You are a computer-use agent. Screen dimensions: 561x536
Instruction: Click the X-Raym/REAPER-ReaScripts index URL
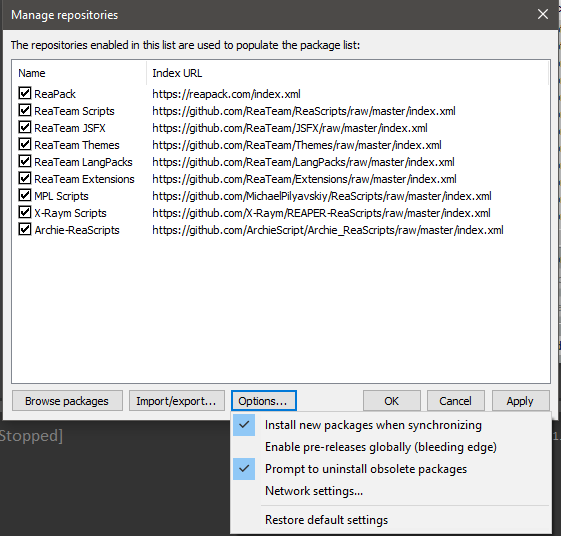point(321,213)
